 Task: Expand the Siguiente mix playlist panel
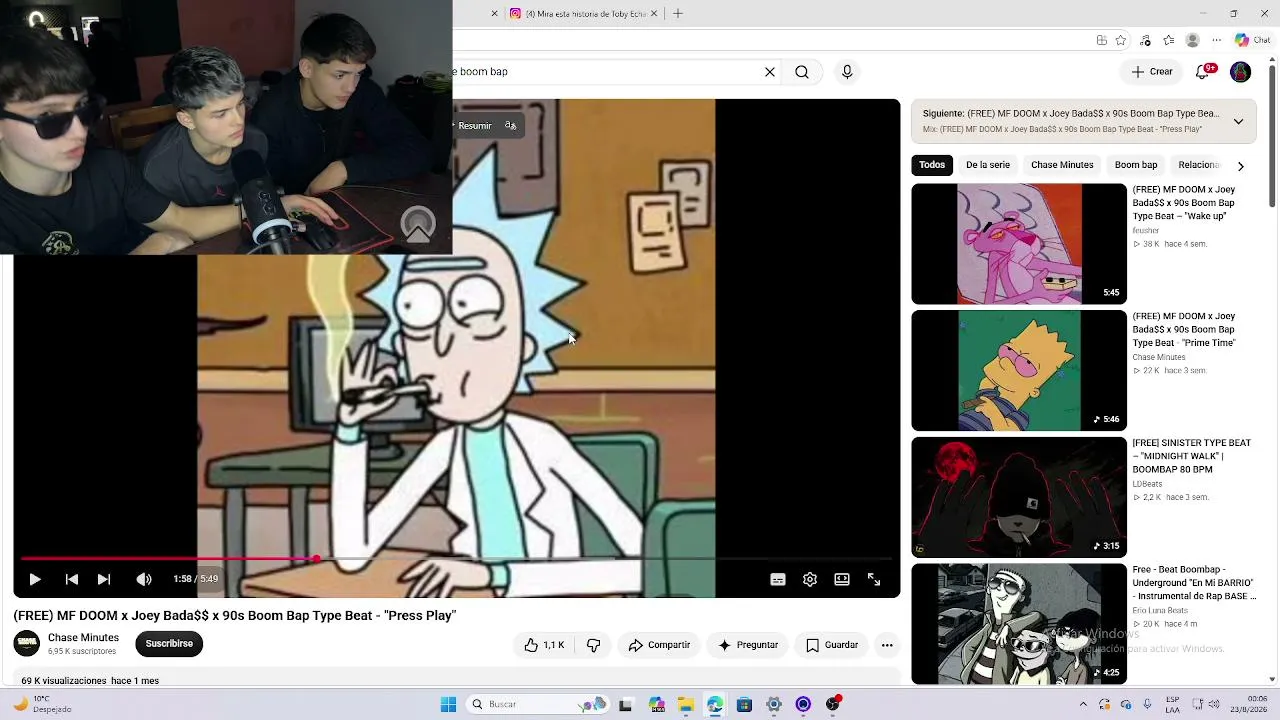pos(1238,121)
